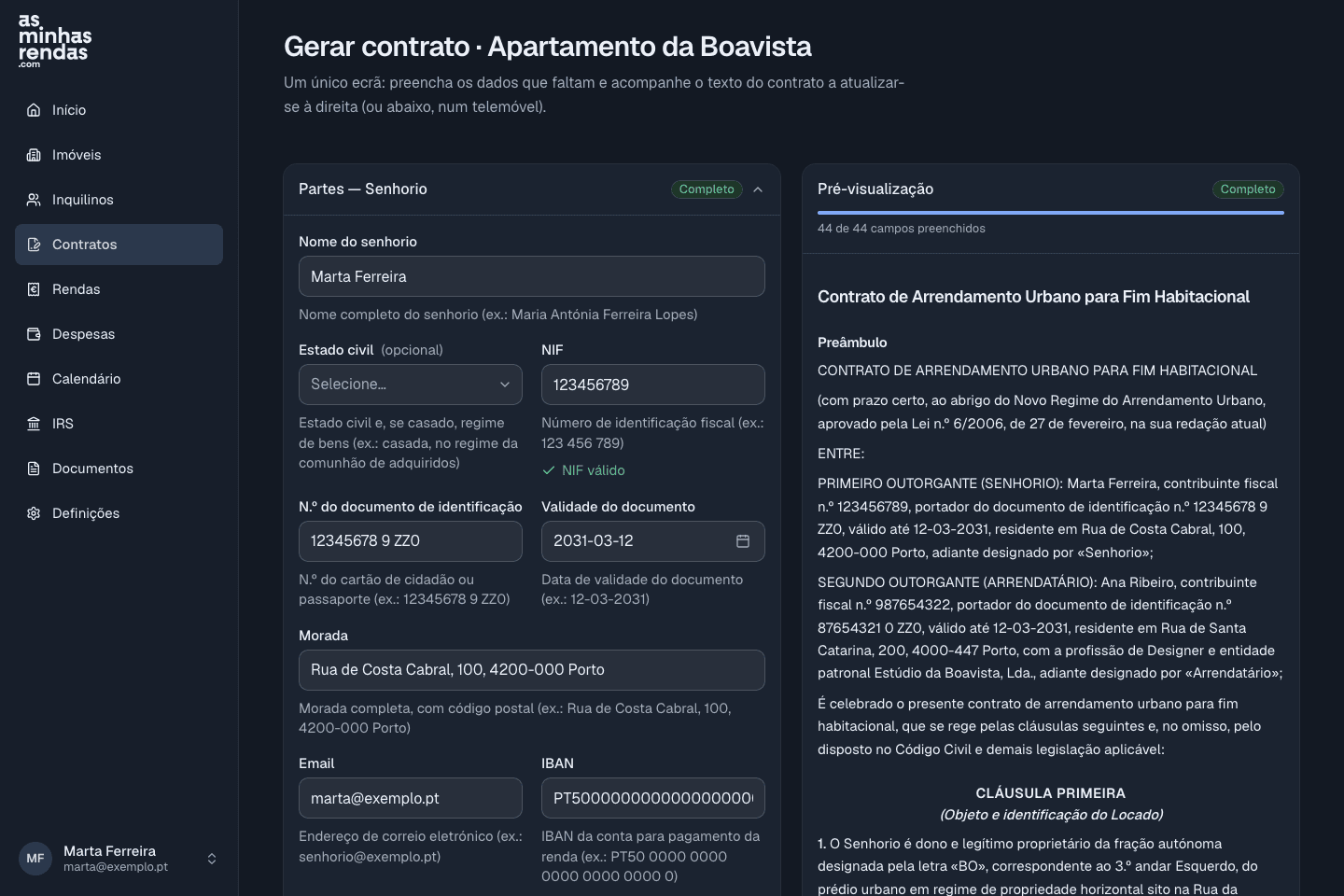The image size is (1344, 896).
Task: Go to Documentos label in sidebar
Action: click(x=92, y=469)
